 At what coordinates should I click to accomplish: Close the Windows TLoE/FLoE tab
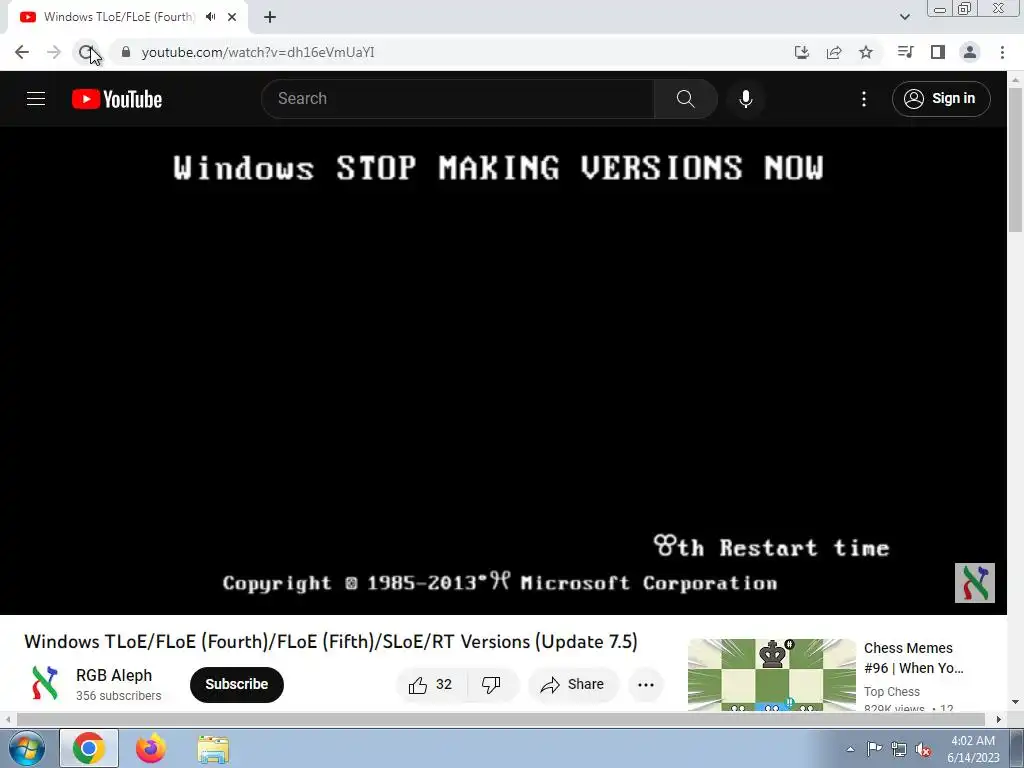(232, 17)
